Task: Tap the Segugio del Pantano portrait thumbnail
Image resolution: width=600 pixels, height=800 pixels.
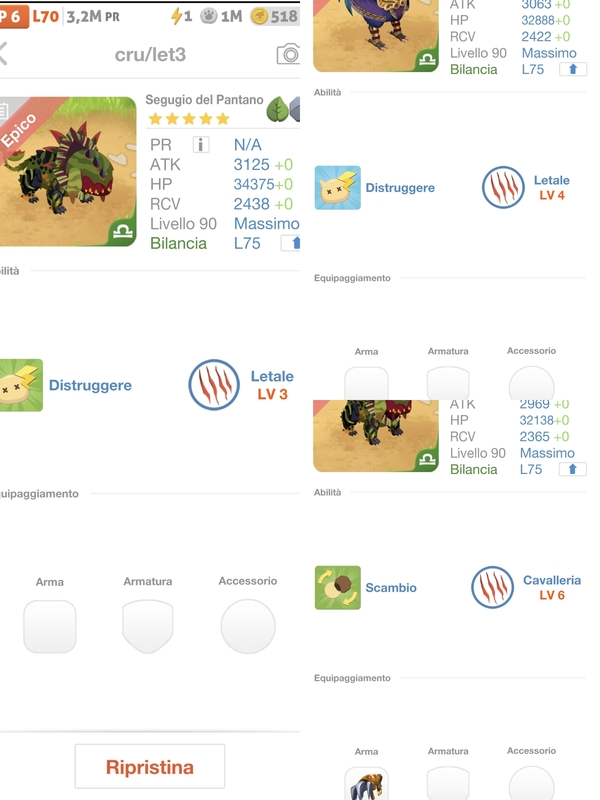Action: pyautogui.click(x=68, y=171)
